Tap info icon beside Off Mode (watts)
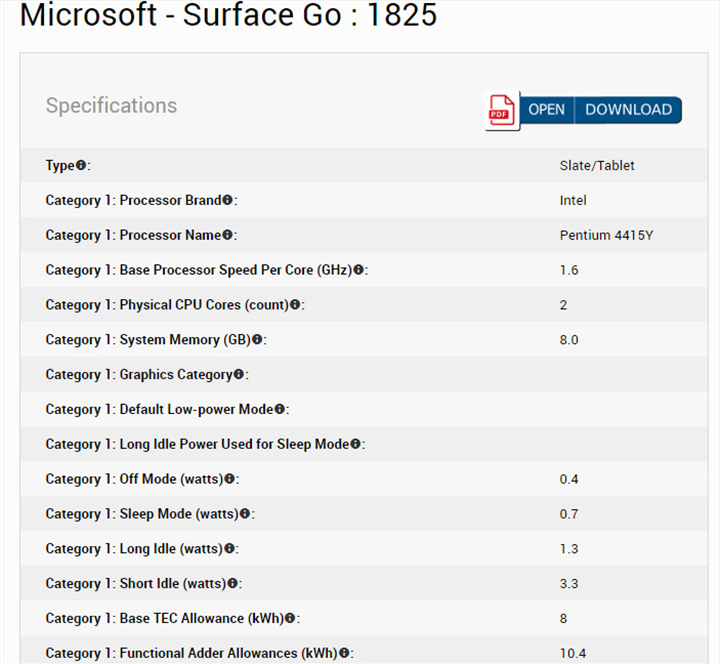This screenshot has width=720, height=664. tap(230, 478)
